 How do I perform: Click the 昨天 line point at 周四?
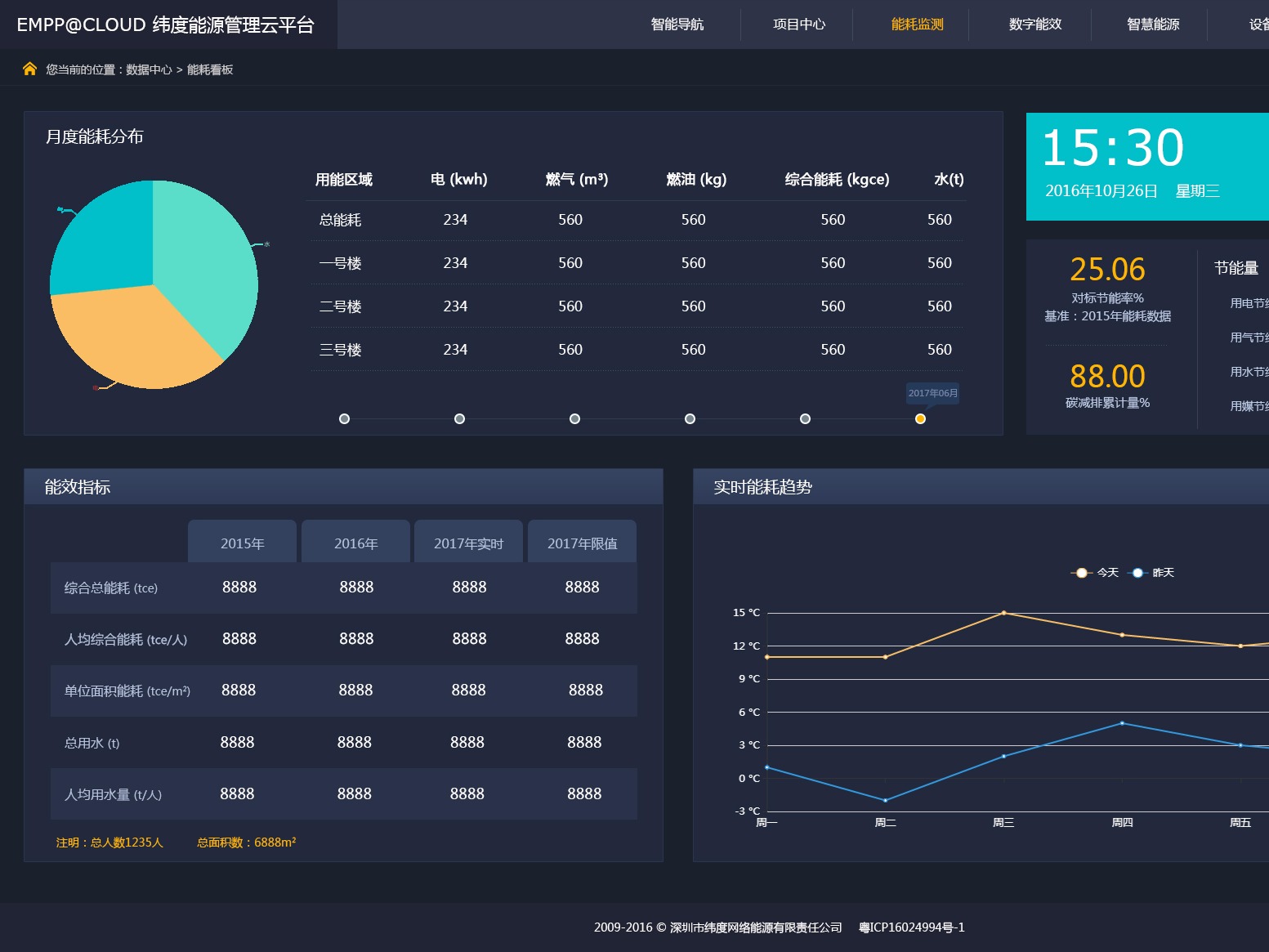point(1122,723)
